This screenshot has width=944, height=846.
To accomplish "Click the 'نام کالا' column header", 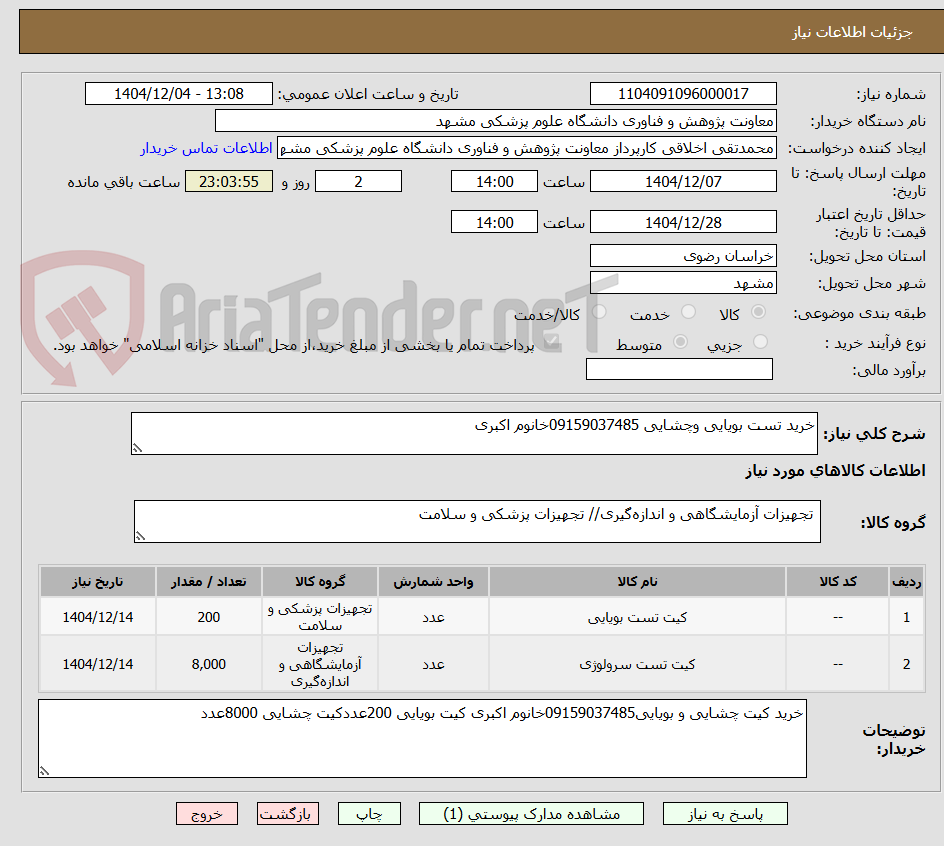I will 638,582.
